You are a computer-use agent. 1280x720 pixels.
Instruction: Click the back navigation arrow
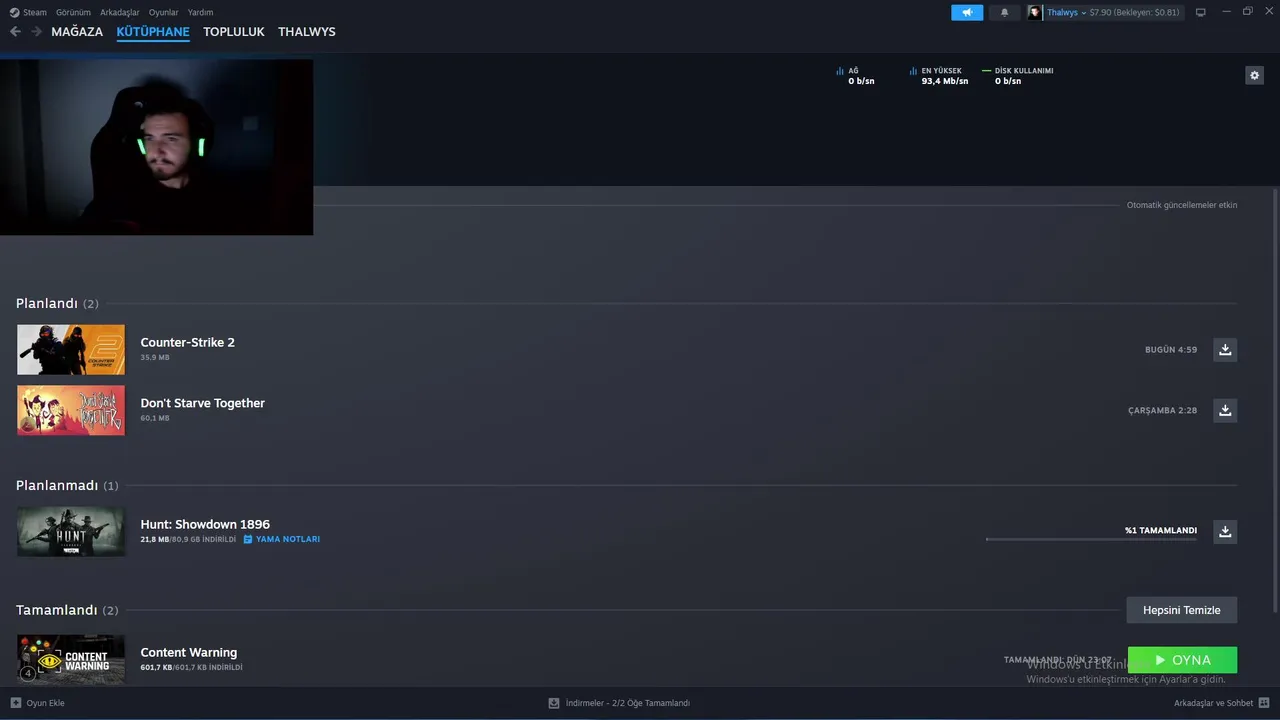click(15, 32)
